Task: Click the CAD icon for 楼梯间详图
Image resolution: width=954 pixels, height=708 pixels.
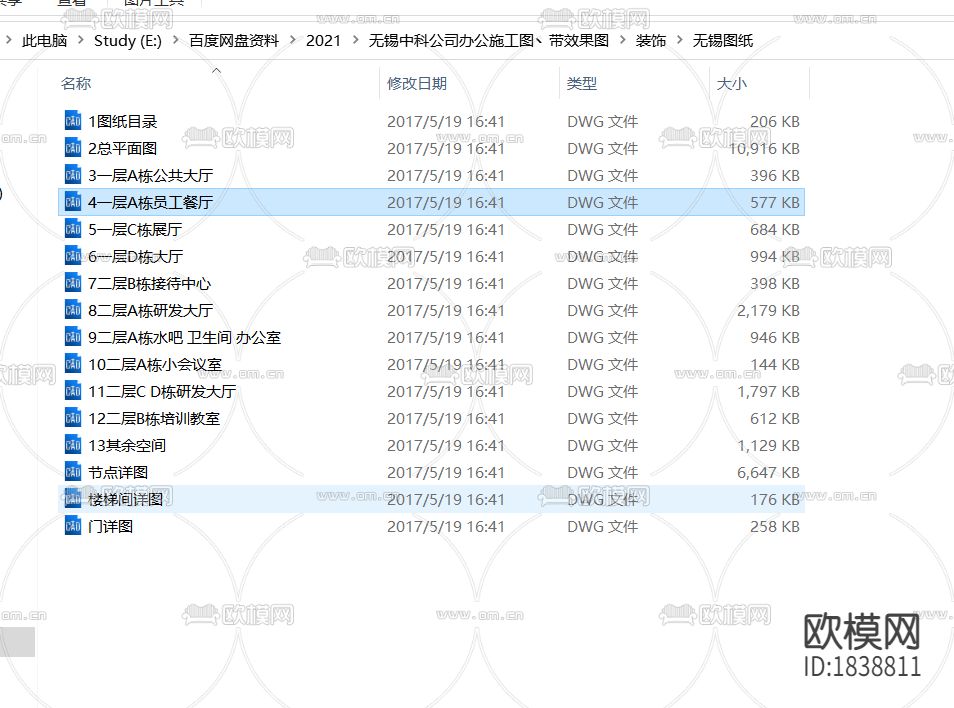Action: pos(71,499)
